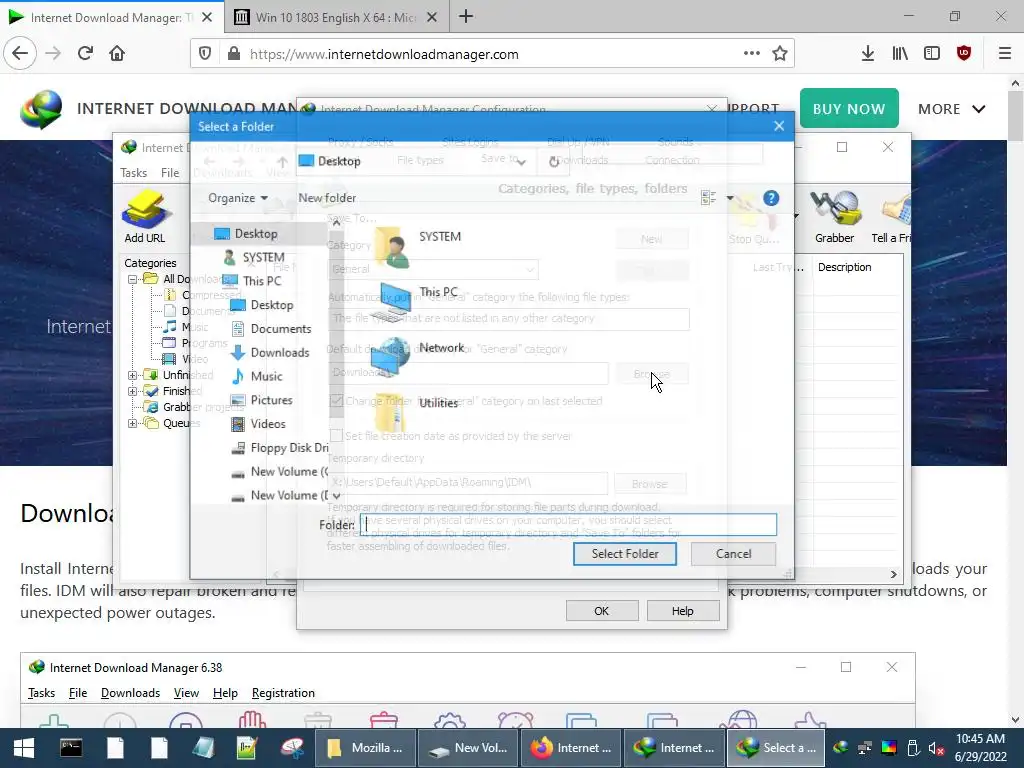Select Music in navigation tree

266,376
